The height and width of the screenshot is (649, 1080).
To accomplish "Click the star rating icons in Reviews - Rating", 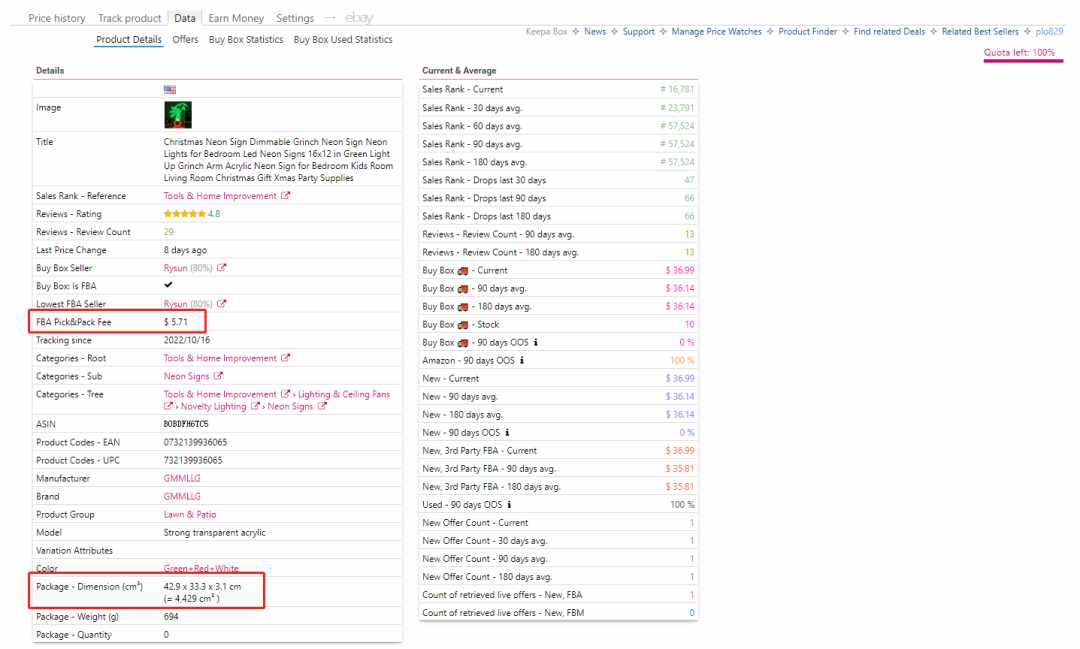I will point(185,214).
